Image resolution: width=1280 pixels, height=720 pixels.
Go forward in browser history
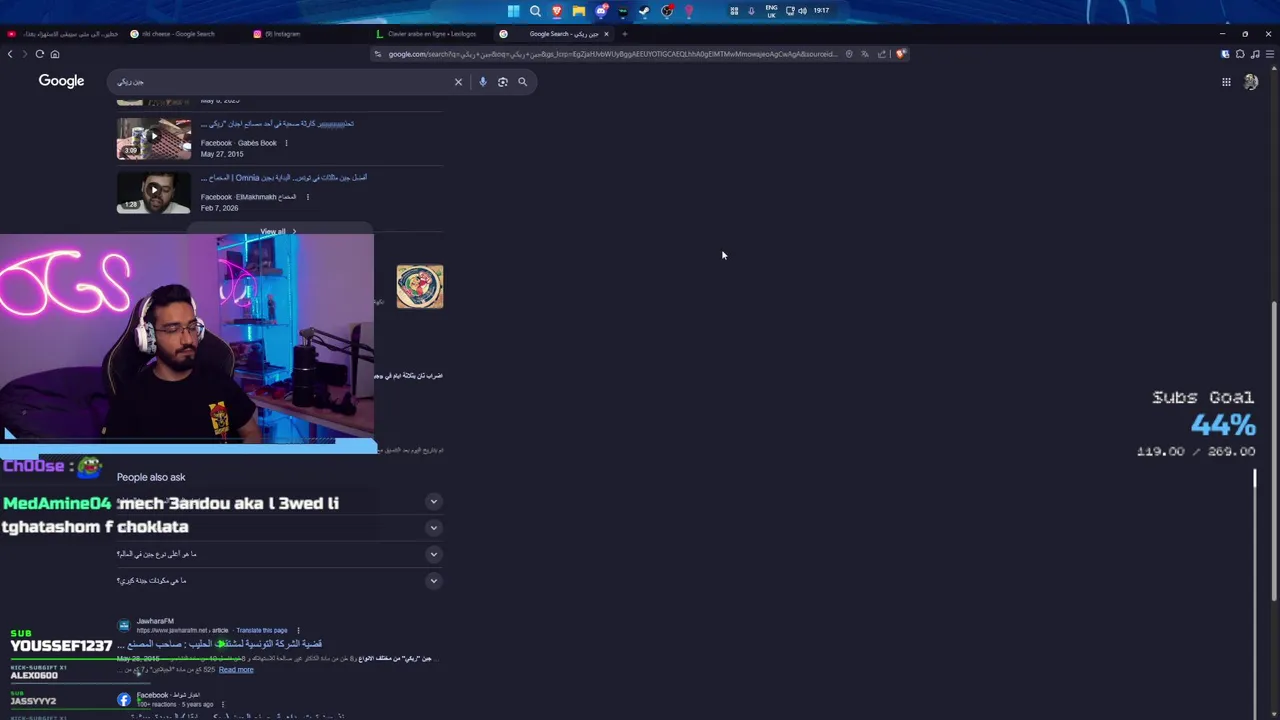pos(25,54)
